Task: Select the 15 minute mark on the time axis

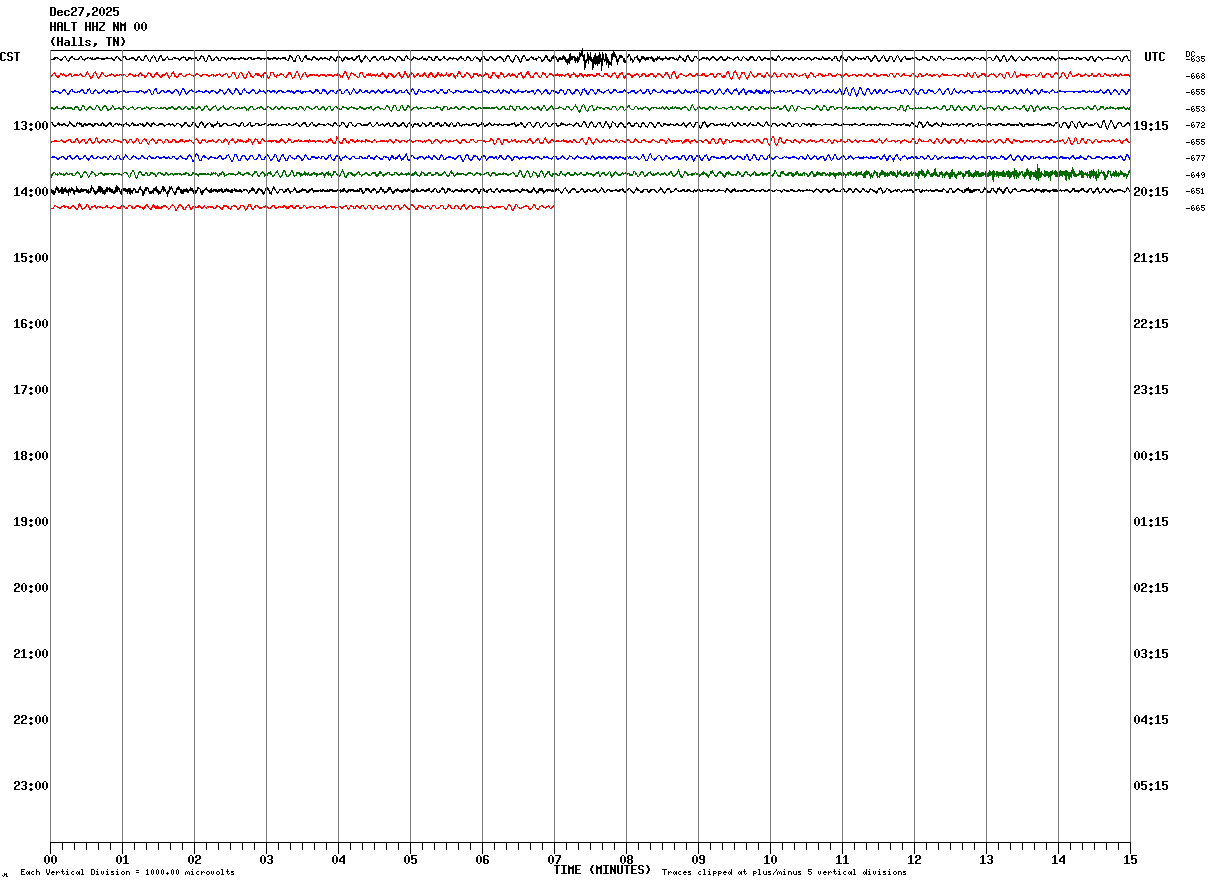Action: tap(1130, 859)
